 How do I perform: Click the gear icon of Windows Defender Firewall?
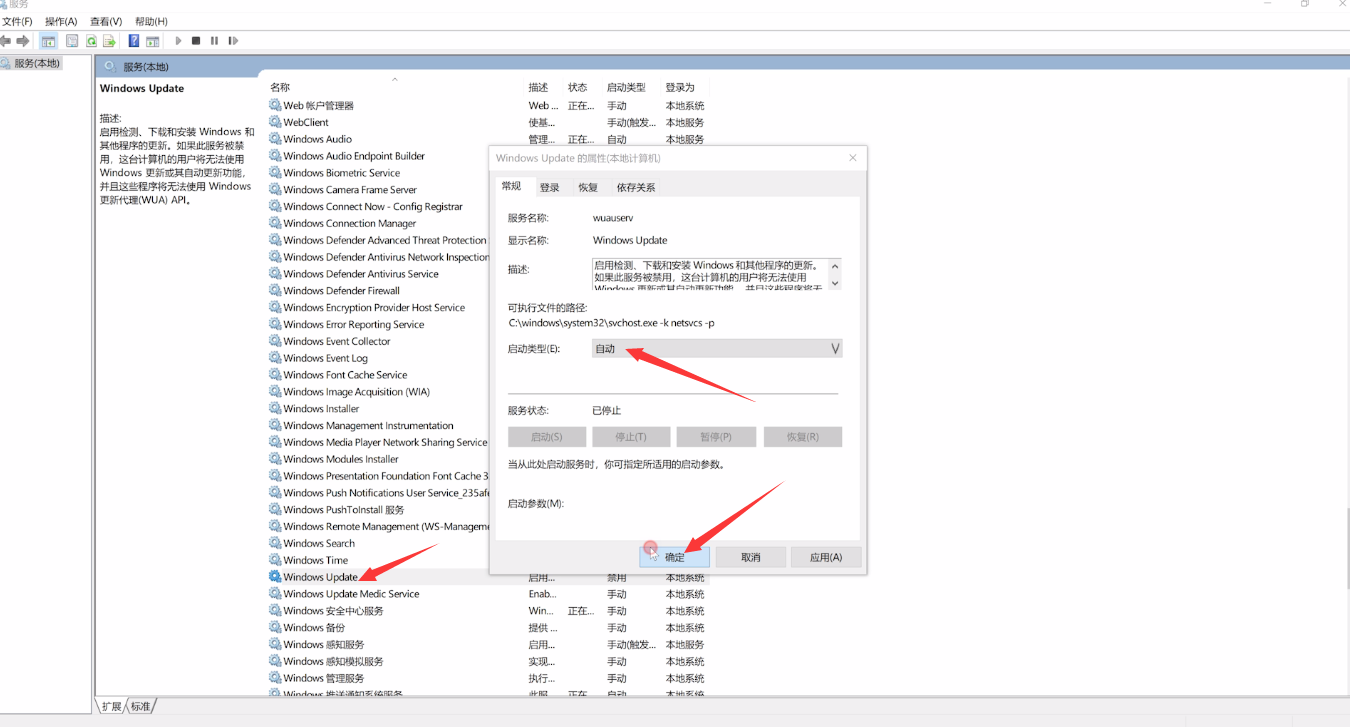point(275,291)
